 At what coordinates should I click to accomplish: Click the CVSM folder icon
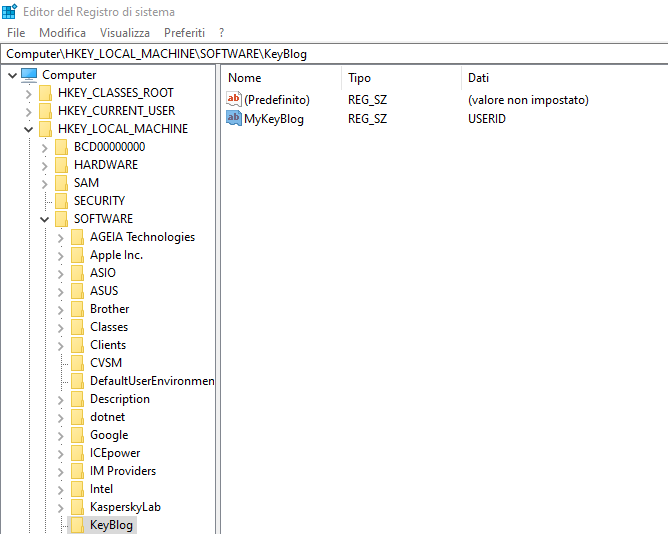pos(77,363)
